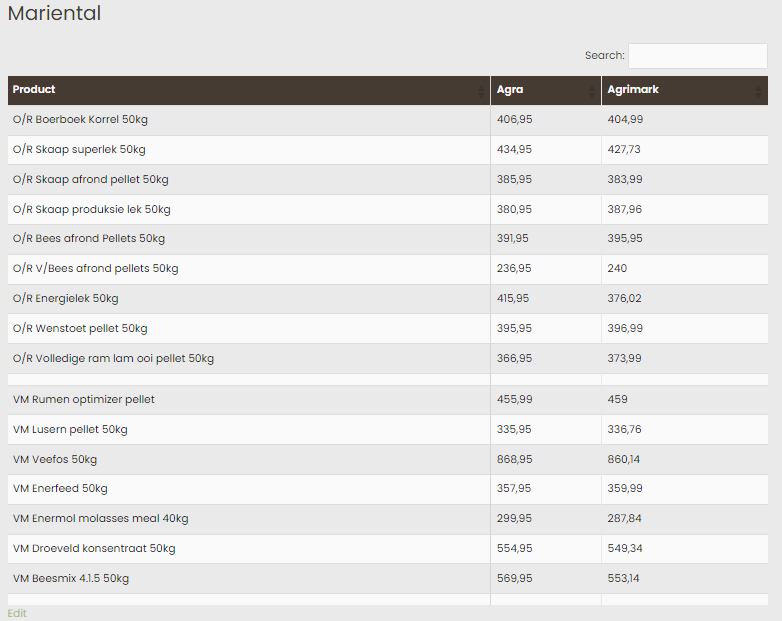782x621 pixels.
Task: Click Agra price 391,95
Action: [512, 238]
